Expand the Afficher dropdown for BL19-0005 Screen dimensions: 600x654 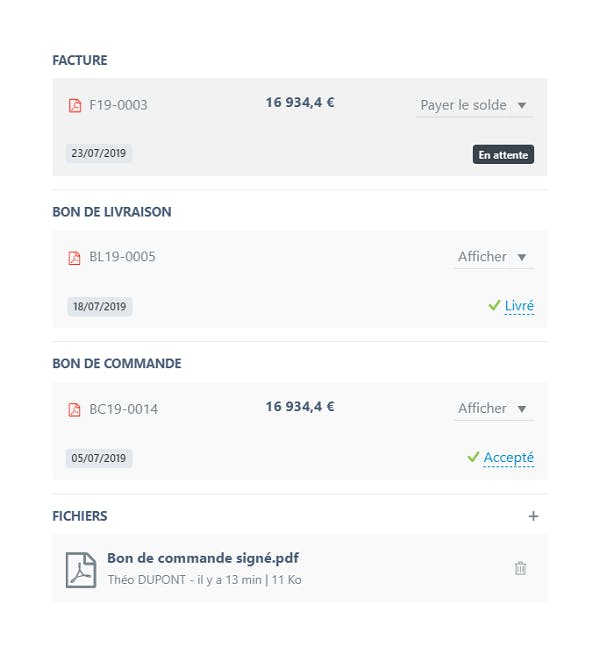point(494,257)
